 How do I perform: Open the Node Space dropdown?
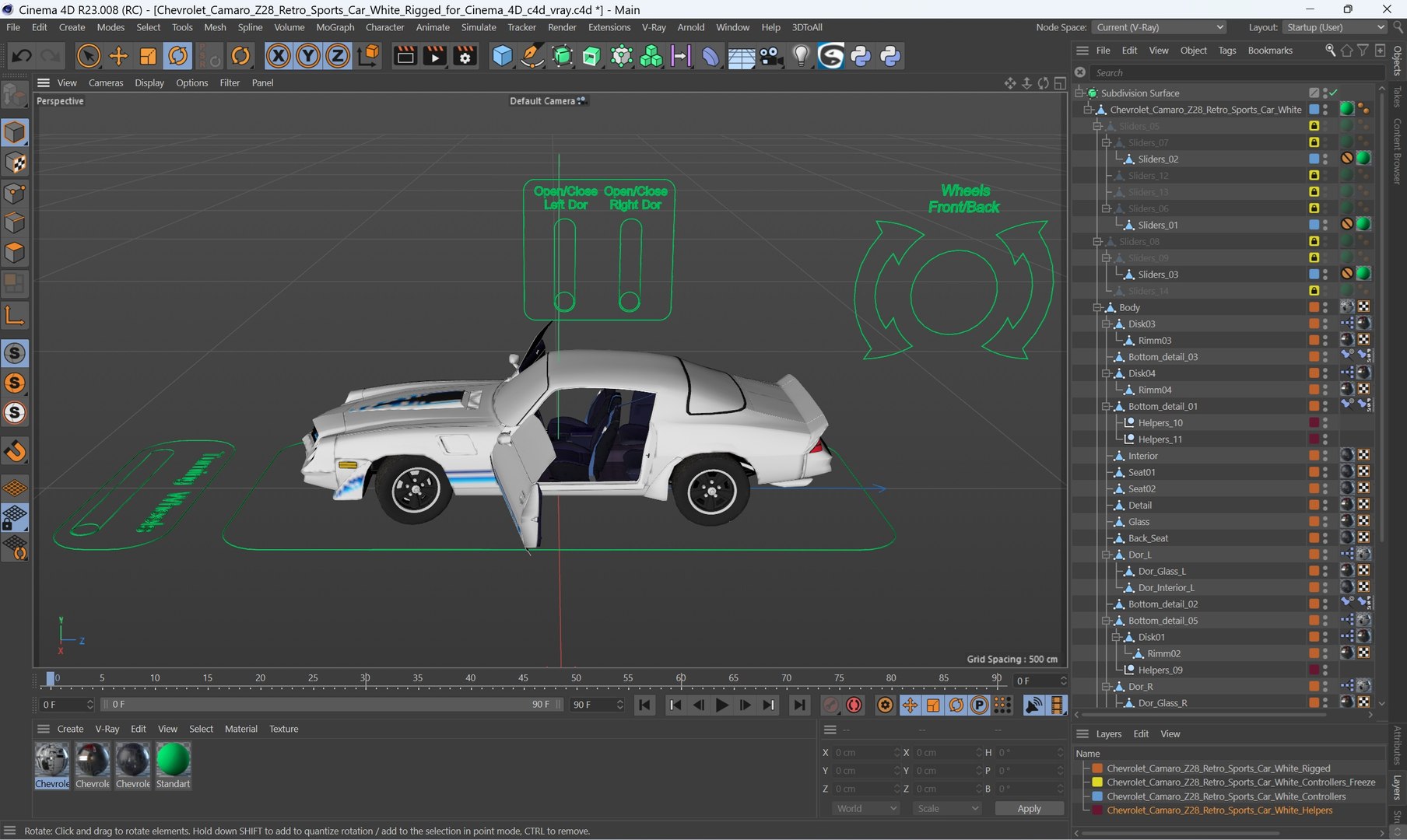(1160, 27)
